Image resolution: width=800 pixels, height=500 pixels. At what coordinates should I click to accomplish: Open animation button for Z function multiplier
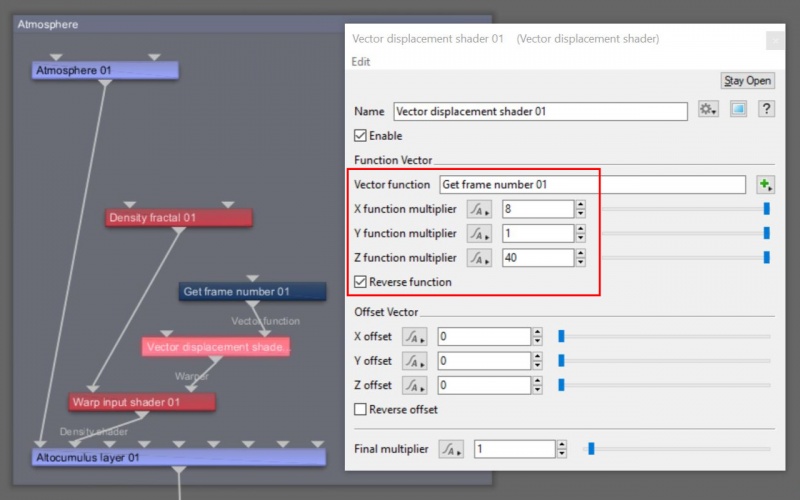[x=479, y=258]
